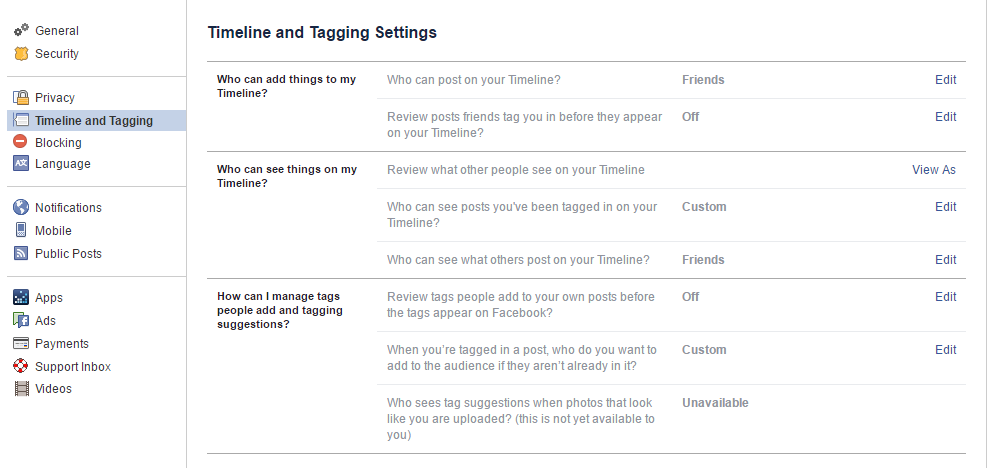Click the Videos film icon
The height and width of the screenshot is (468, 1004).
[x=21, y=389]
